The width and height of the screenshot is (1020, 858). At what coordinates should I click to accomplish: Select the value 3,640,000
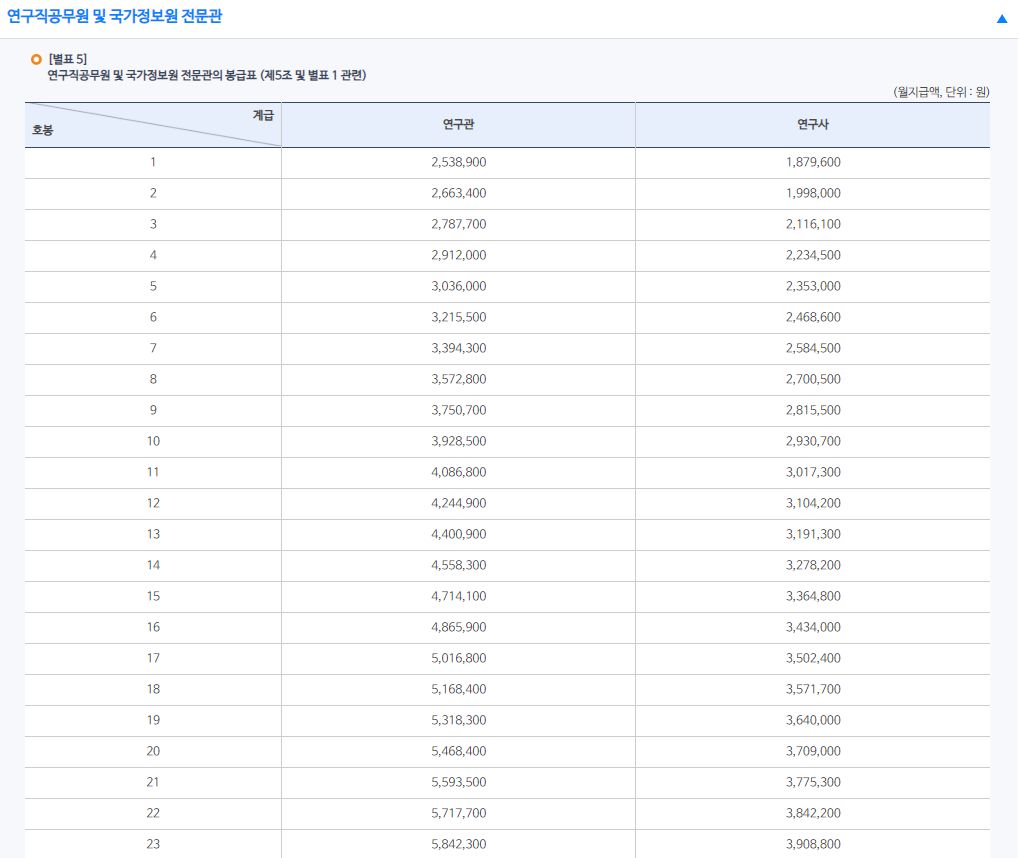pyautogui.click(x=813, y=720)
